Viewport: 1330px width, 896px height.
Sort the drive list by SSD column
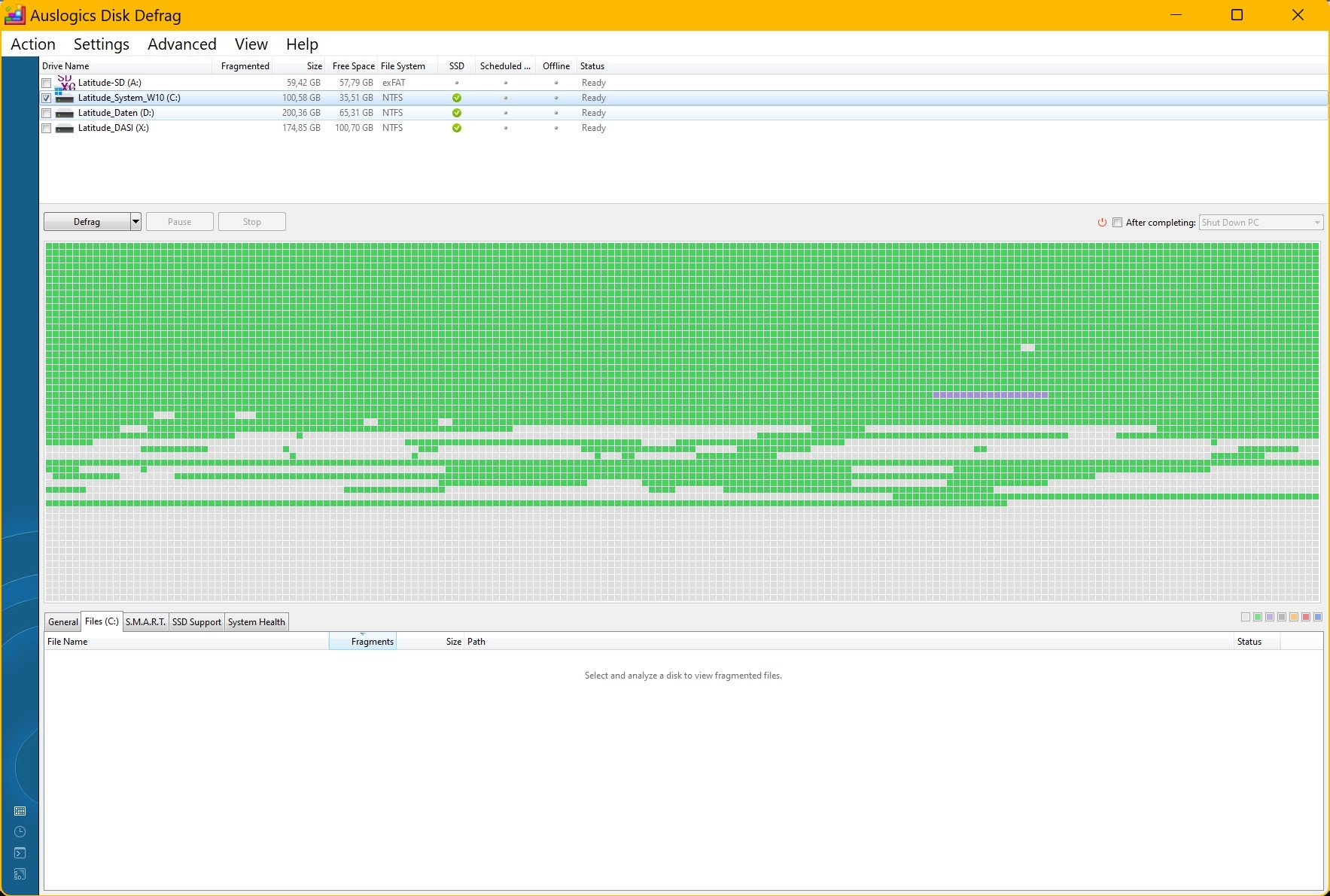457,66
